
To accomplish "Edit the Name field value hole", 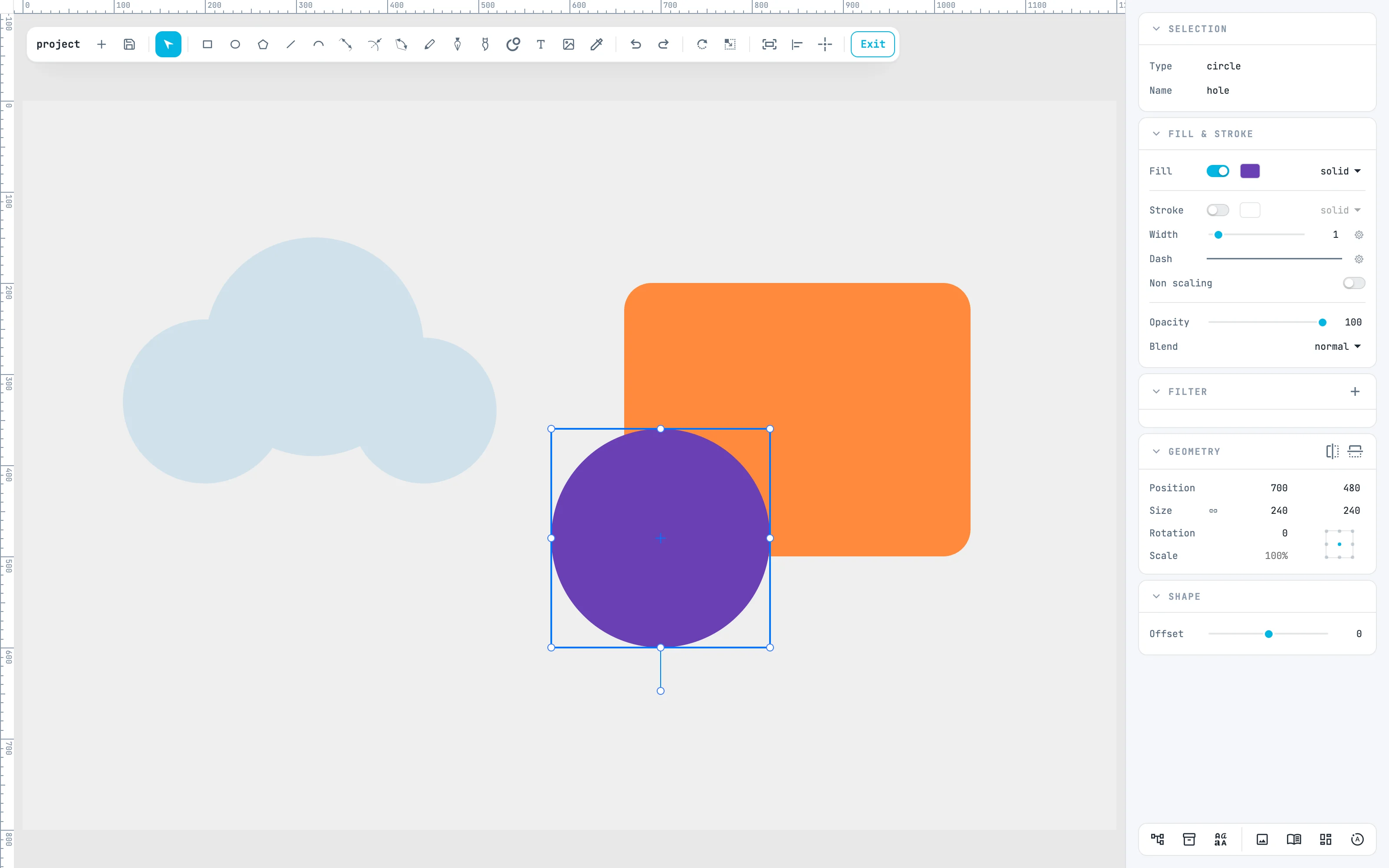I will (x=1218, y=90).
